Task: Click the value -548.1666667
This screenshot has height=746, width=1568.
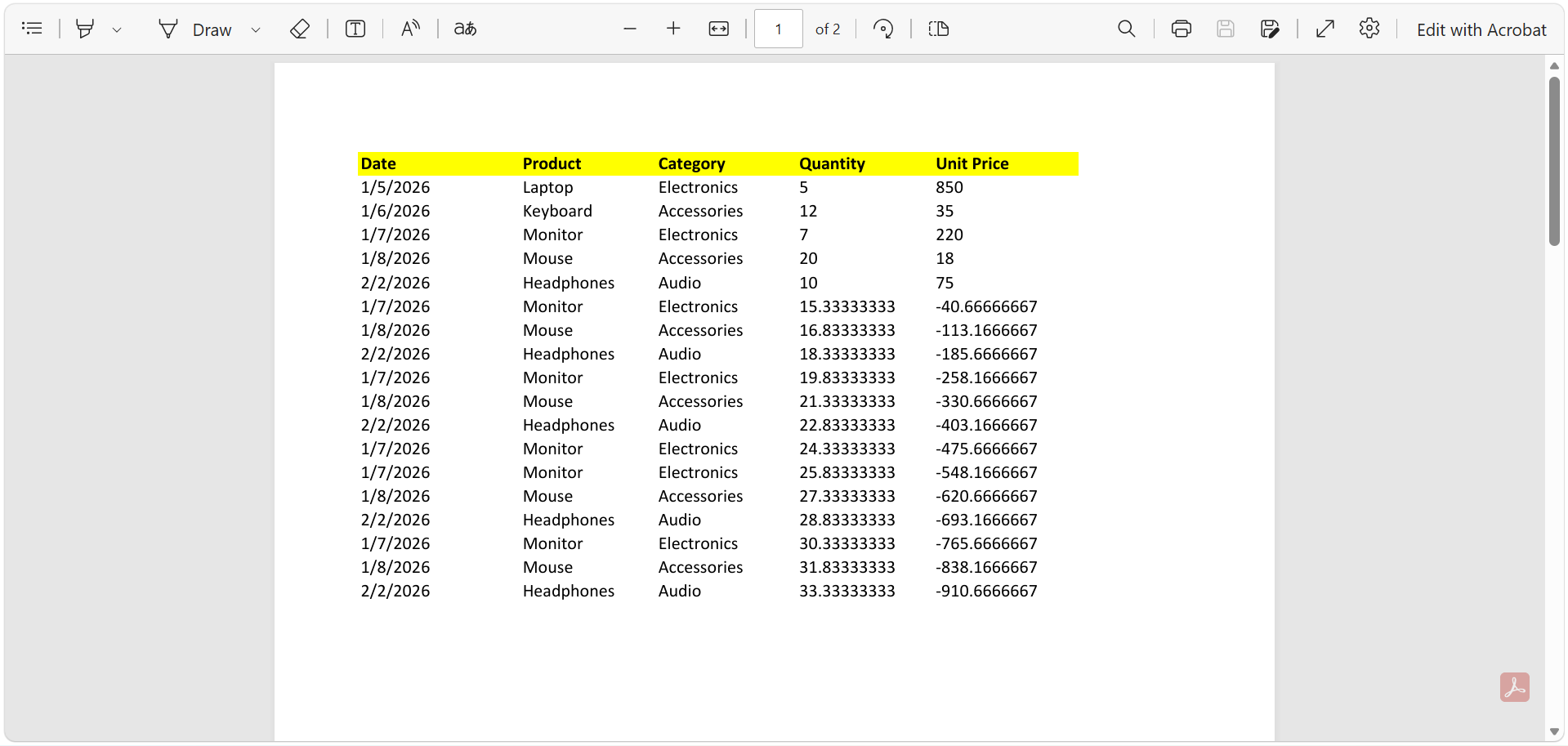Action: point(986,472)
